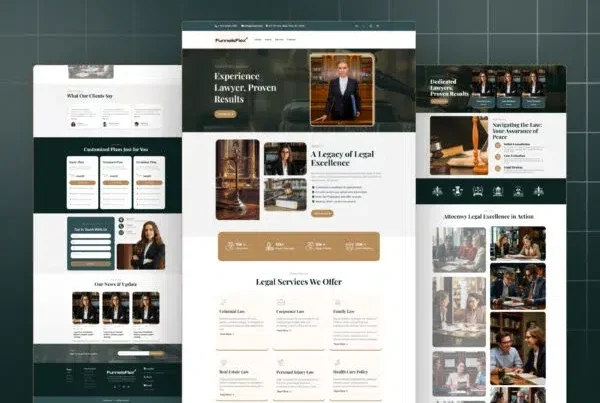
Task: Click the Criminal Law card icon
Action: pos(223,302)
